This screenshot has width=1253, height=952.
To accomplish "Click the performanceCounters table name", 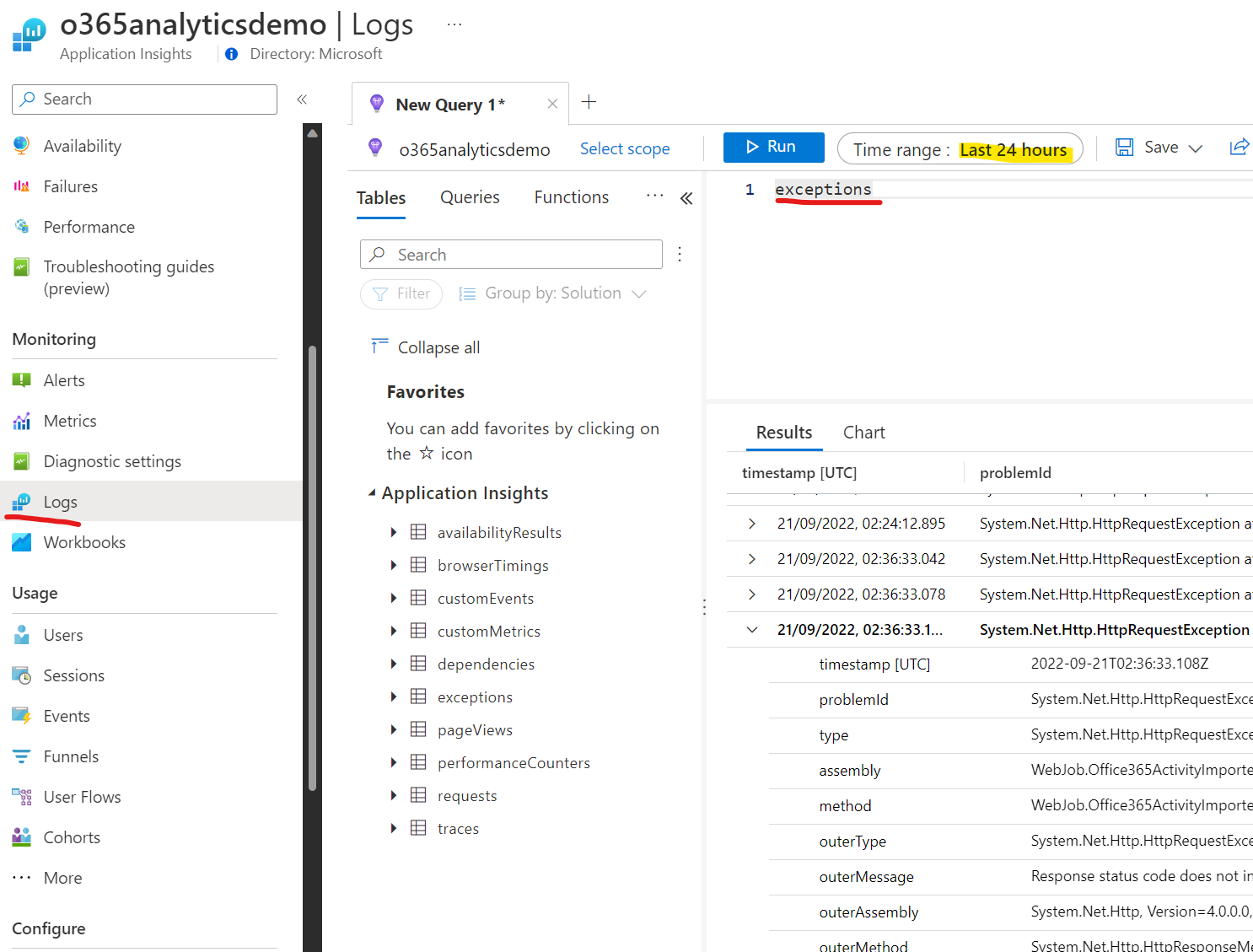I will 514,763.
